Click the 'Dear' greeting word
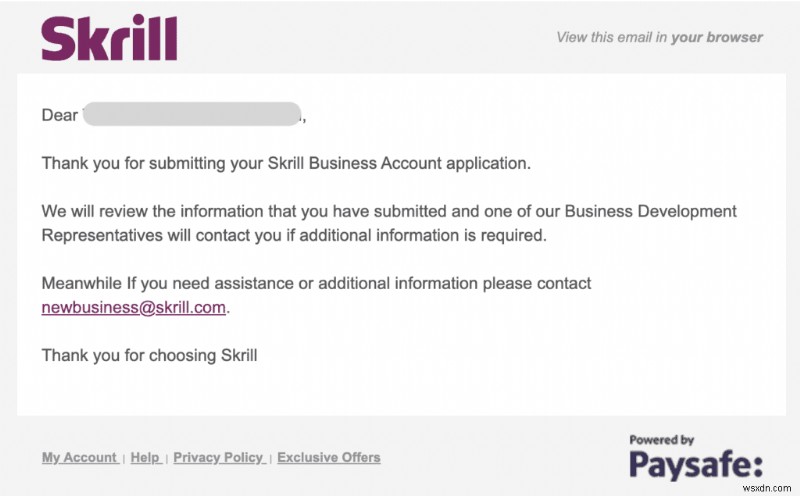 pos(59,115)
